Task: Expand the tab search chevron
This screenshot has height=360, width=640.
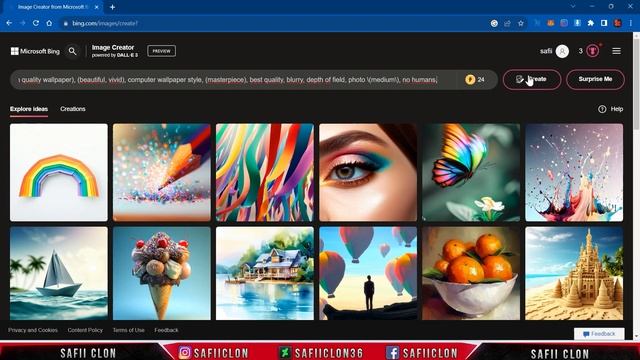Action: point(573,7)
